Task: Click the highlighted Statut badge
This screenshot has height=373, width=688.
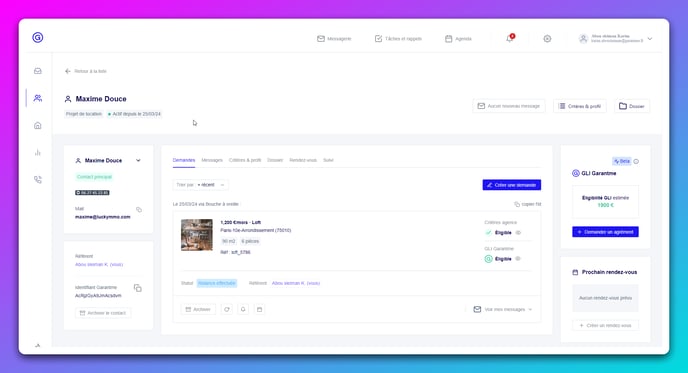Action: (217, 283)
